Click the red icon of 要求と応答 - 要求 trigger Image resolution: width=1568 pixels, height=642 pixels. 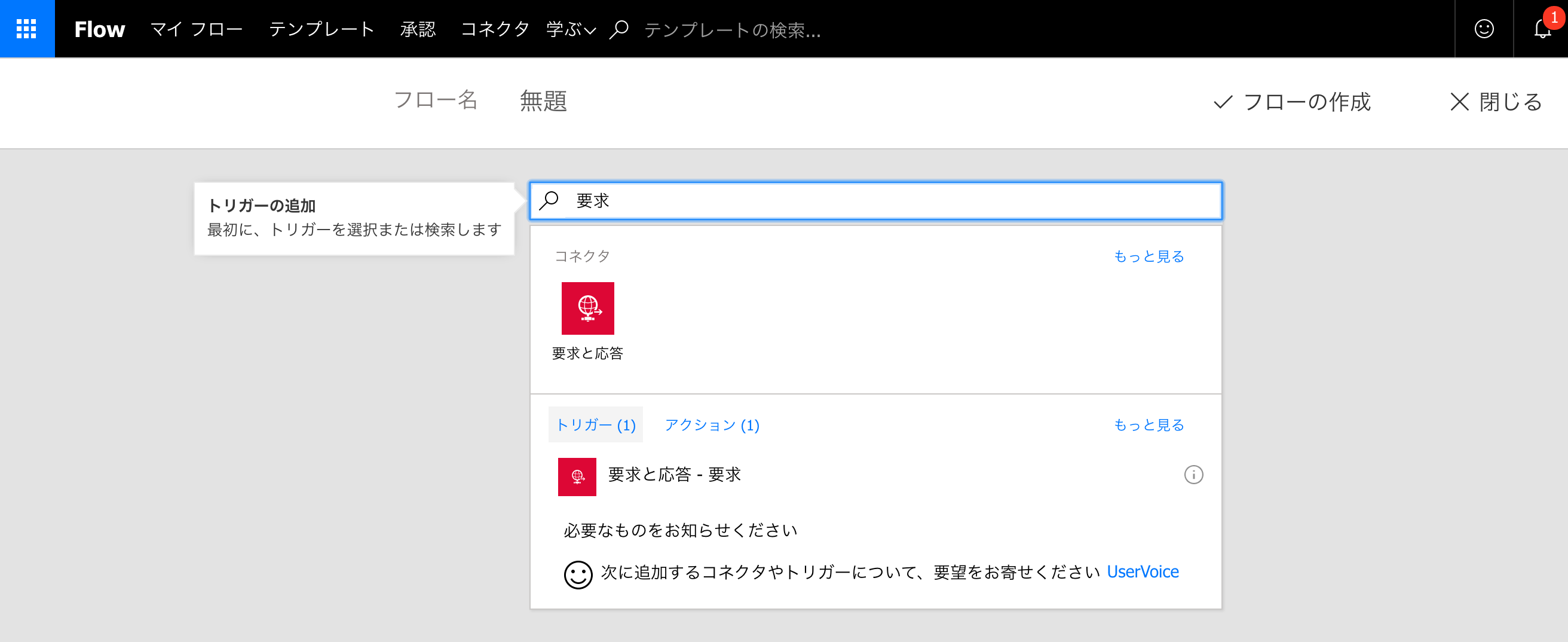[577, 476]
